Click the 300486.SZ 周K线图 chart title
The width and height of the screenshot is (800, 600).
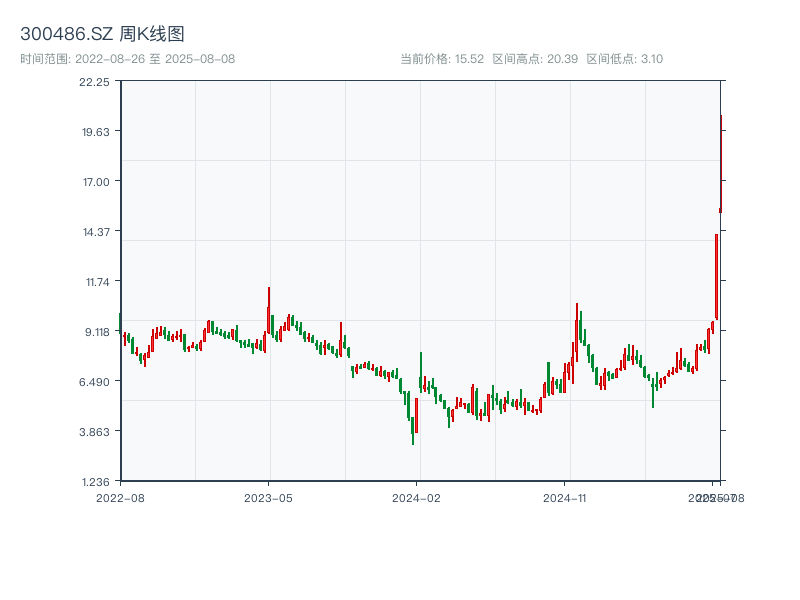(x=102, y=34)
